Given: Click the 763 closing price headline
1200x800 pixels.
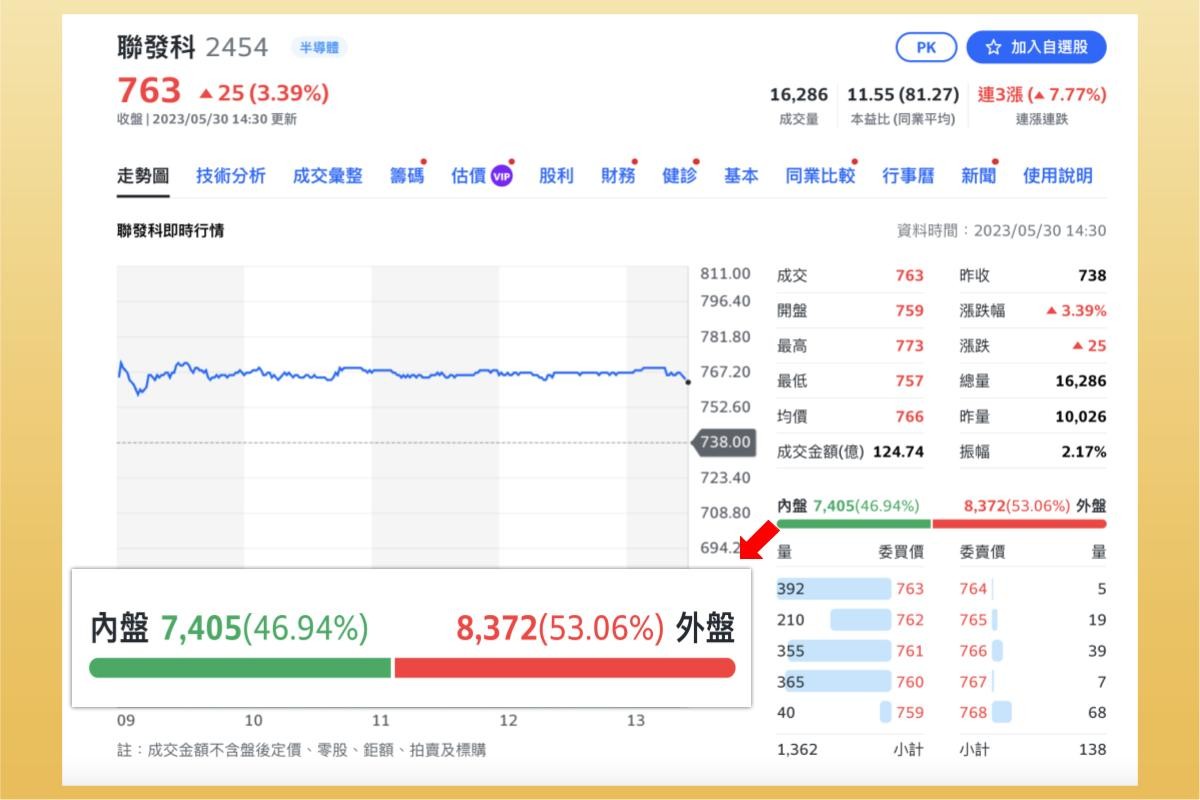Looking at the screenshot, I should [x=149, y=92].
